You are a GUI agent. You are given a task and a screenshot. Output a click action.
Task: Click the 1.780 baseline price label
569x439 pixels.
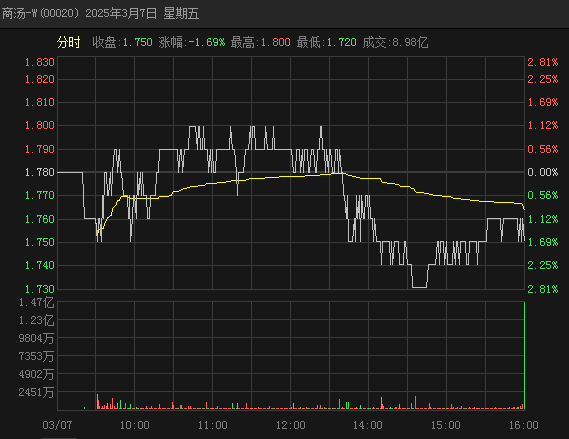[x=40, y=172]
